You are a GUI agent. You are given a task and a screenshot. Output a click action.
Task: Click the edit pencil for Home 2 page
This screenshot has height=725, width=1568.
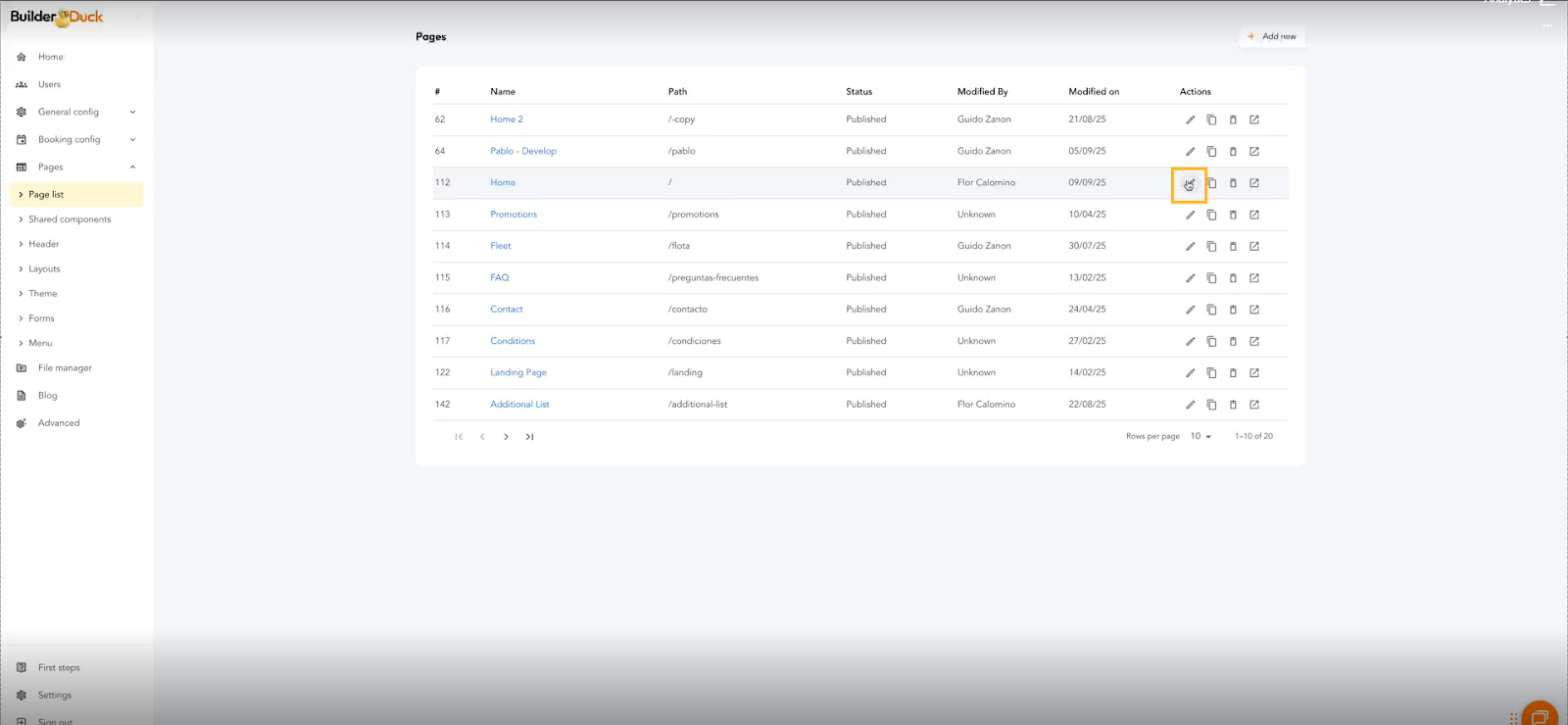tap(1190, 120)
